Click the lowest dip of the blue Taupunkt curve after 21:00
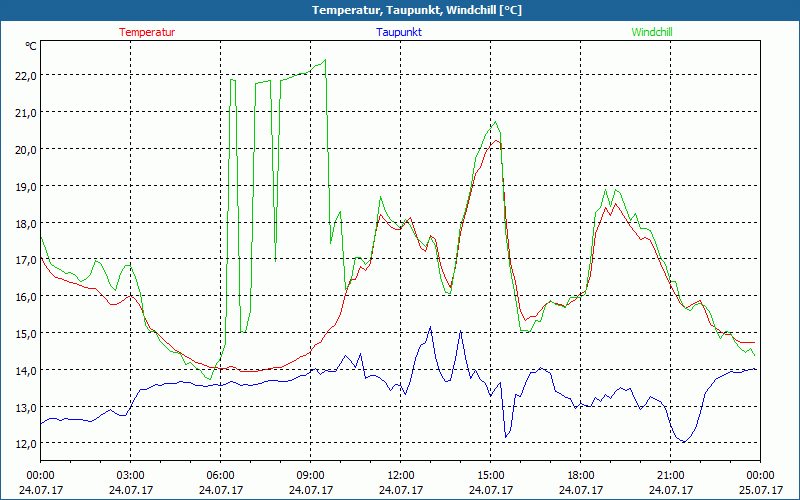Viewport: 800px width, 500px height. pyautogui.click(x=683, y=441)
